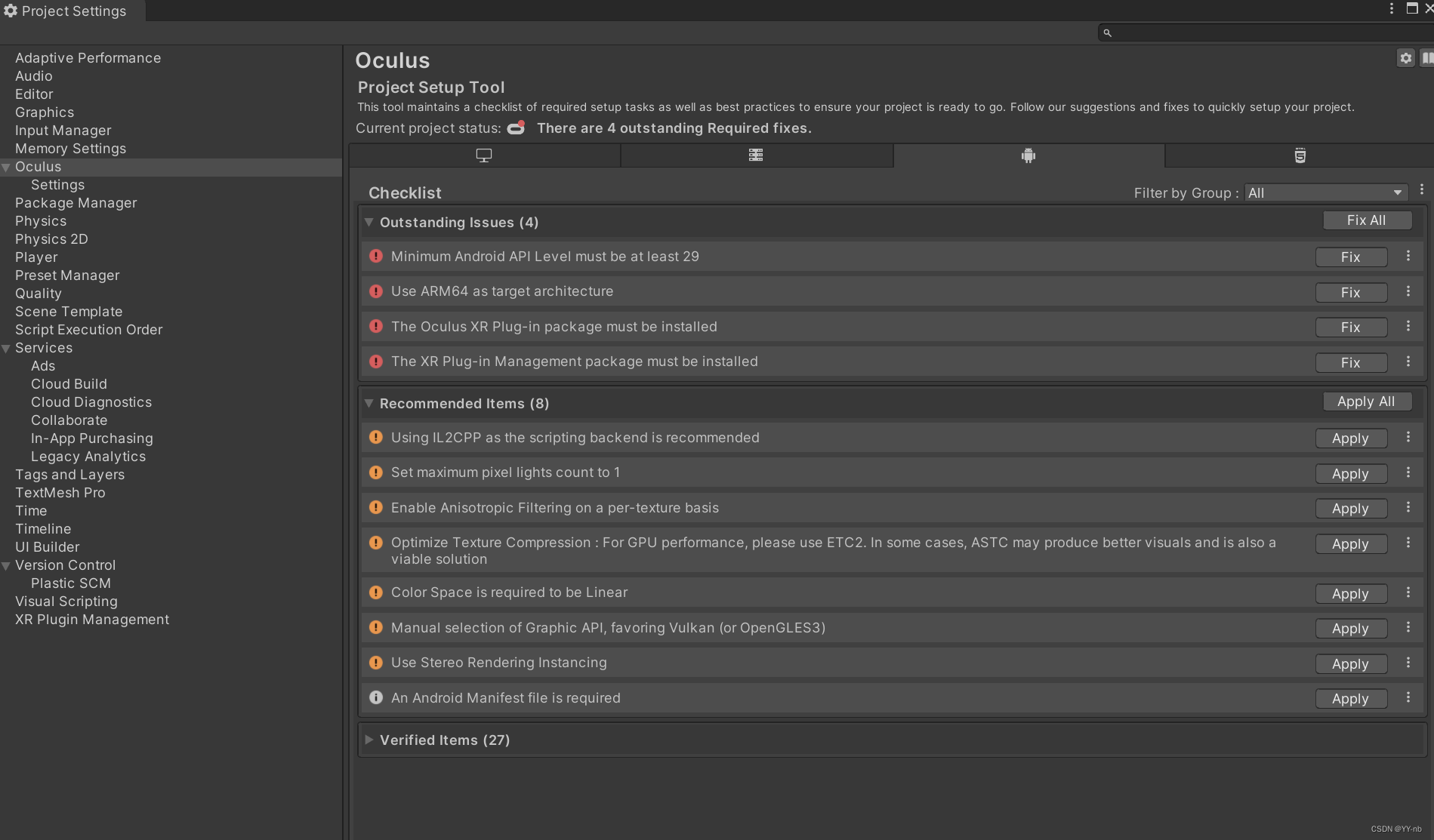Open kebab menu for Graphic API selection item

click(1408, 627)
